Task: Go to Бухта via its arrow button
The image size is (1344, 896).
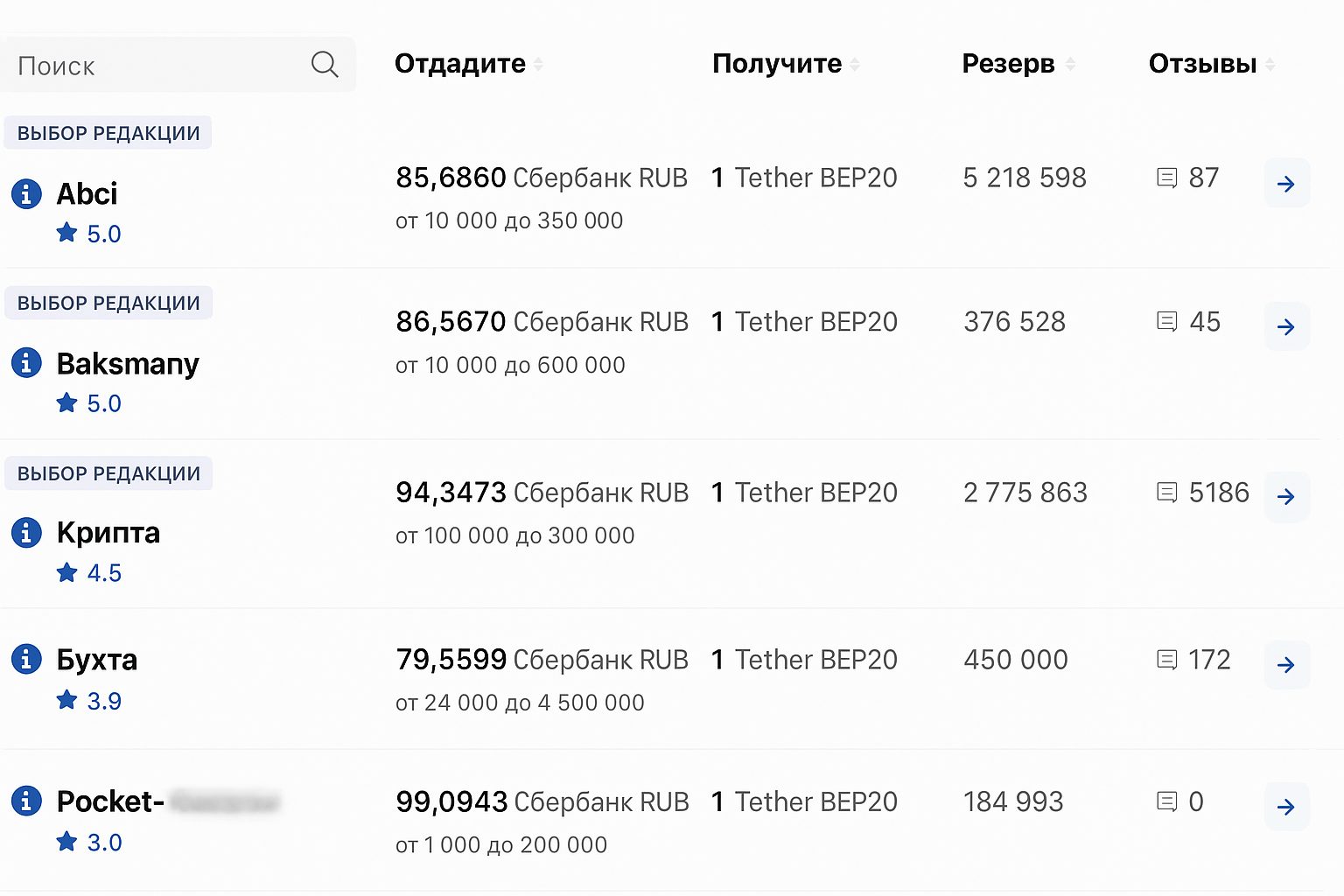Action: tap(1286, 665)
